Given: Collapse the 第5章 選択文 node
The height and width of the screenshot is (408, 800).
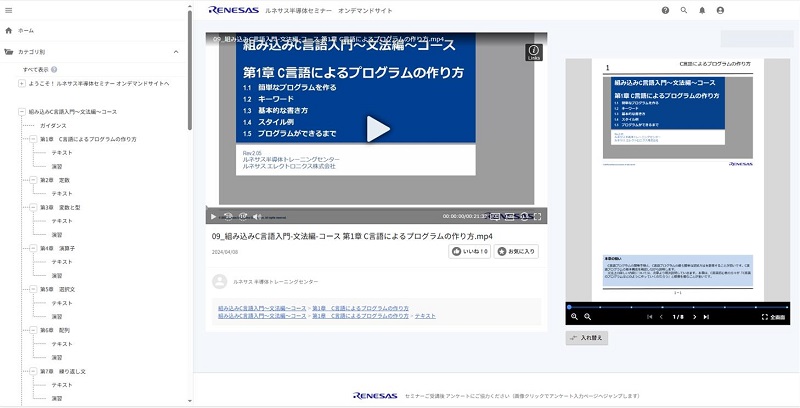Looking at the screenshot, I should pyautogui.click(x=33, y=289).
